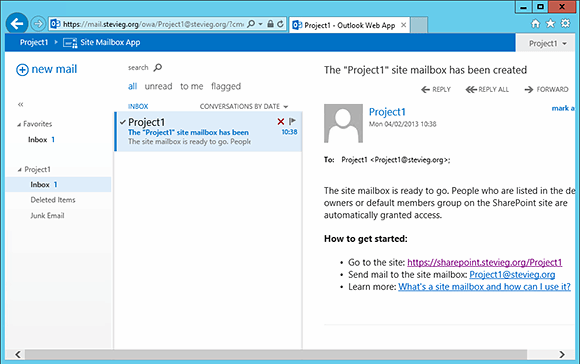Show all messages filter
The width and height of the screenshot is (580, 364).
point(132,87)
